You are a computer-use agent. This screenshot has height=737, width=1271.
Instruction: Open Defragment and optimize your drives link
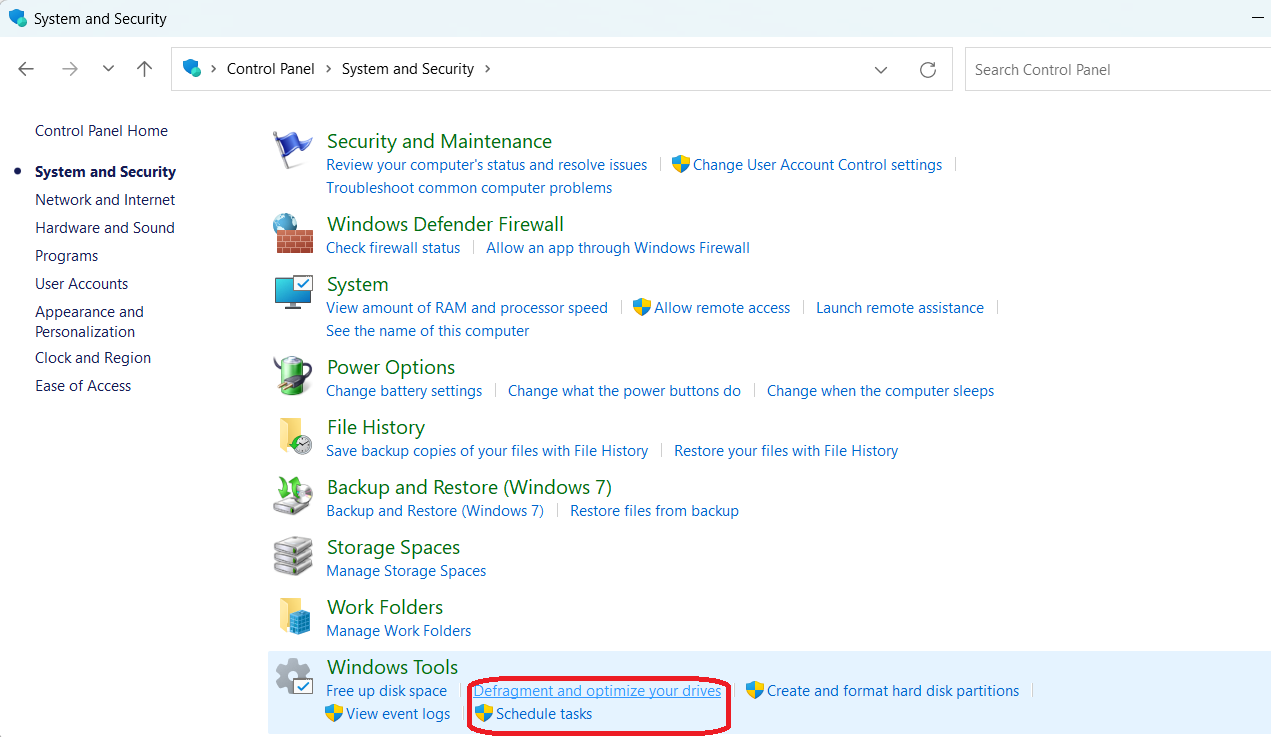coord(597,691)
